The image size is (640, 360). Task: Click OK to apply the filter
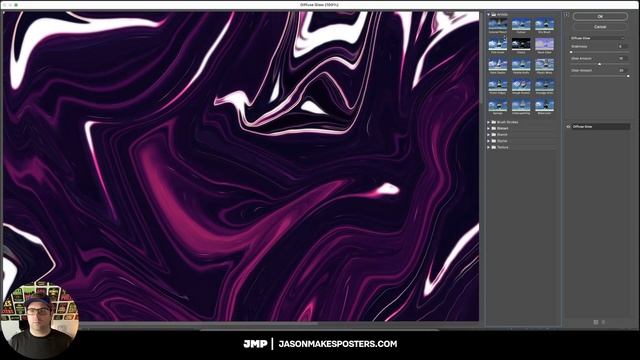click(x=600, y=16)
